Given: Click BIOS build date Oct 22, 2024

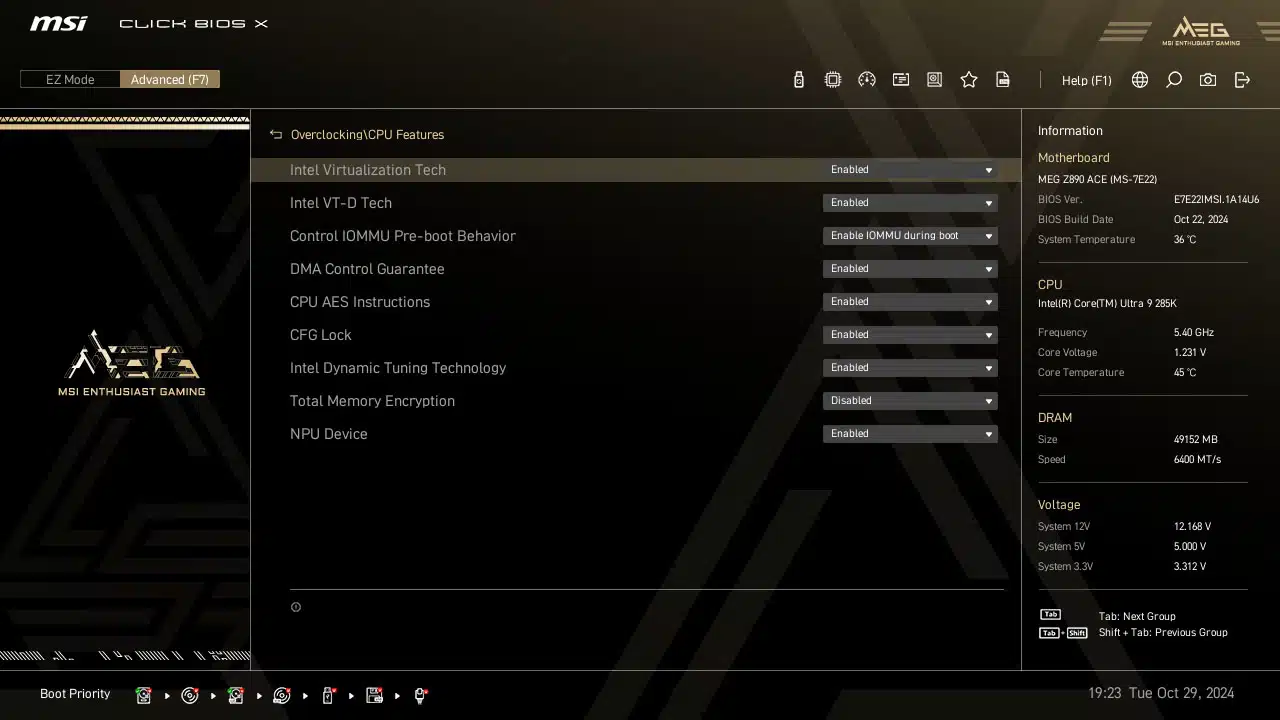Looking at the screenshot, I should (1201, 220).
